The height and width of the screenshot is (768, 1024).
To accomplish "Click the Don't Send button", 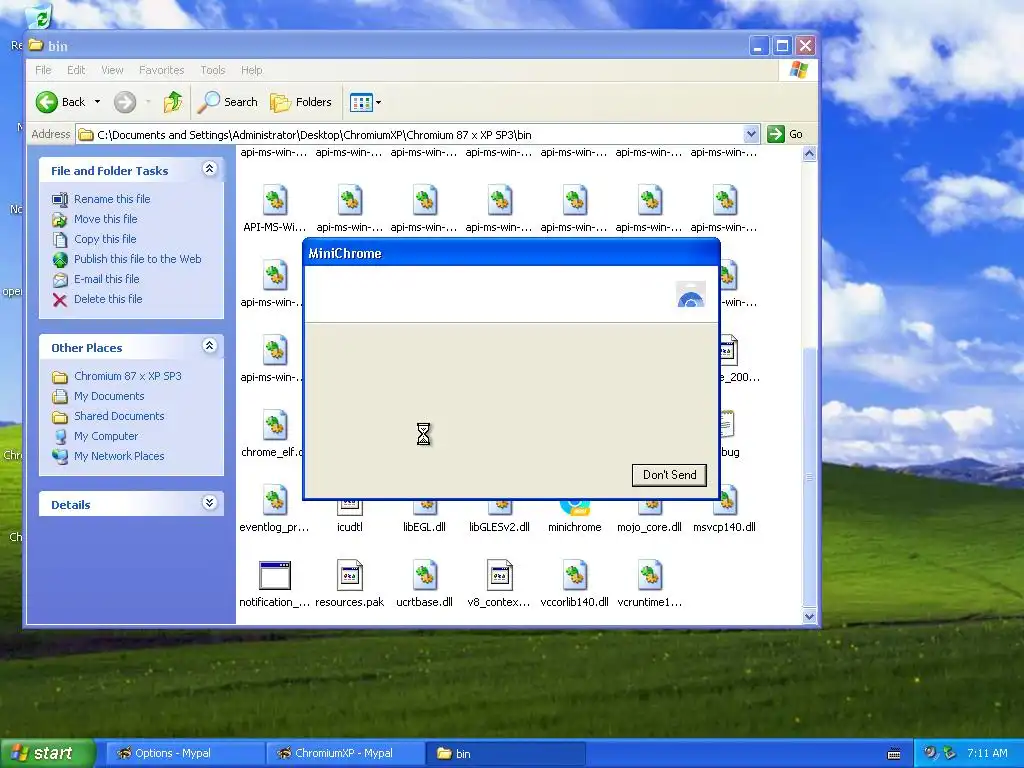I will click(669, 475).
